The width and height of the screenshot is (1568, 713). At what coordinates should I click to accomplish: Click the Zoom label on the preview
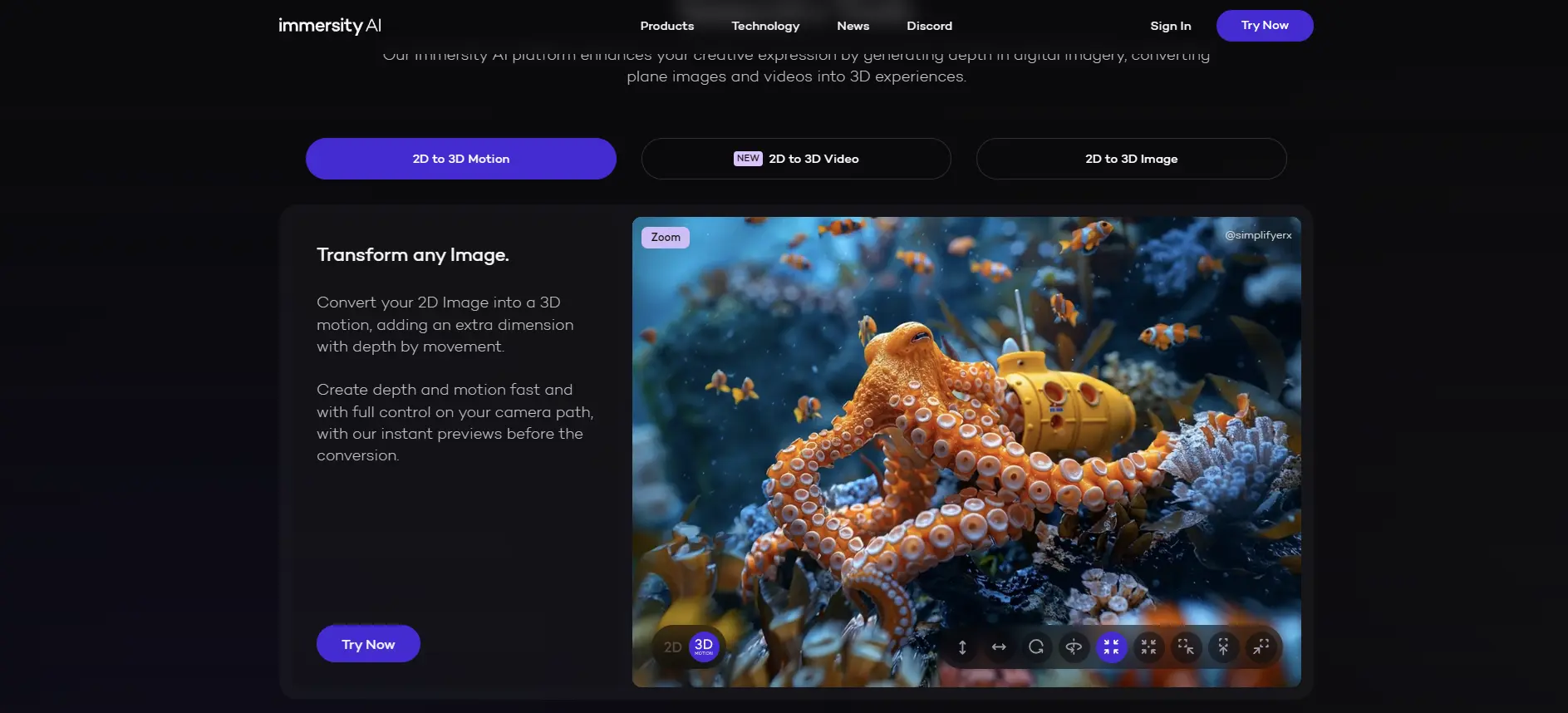pos(666,237)
